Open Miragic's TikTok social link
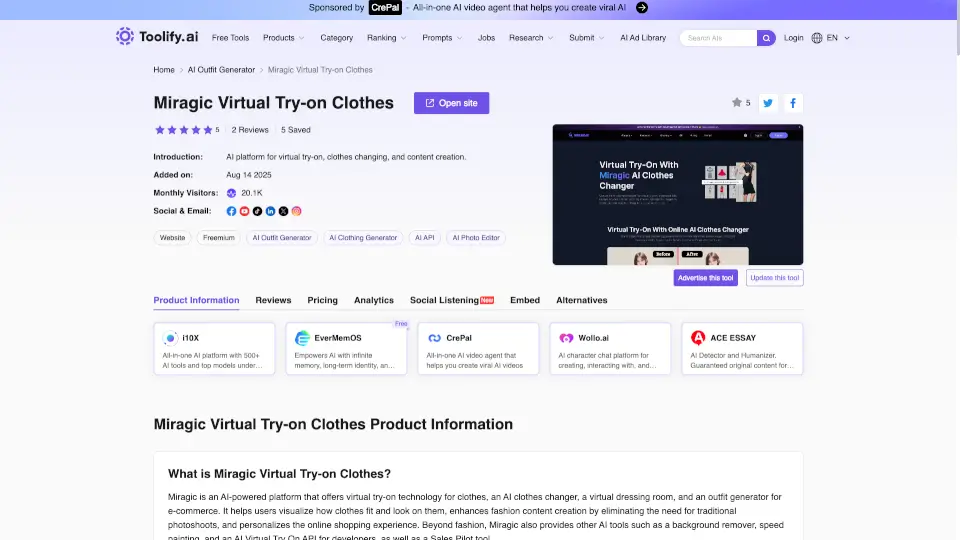Viewport: 960px width, 540px height. pos(257,211)
